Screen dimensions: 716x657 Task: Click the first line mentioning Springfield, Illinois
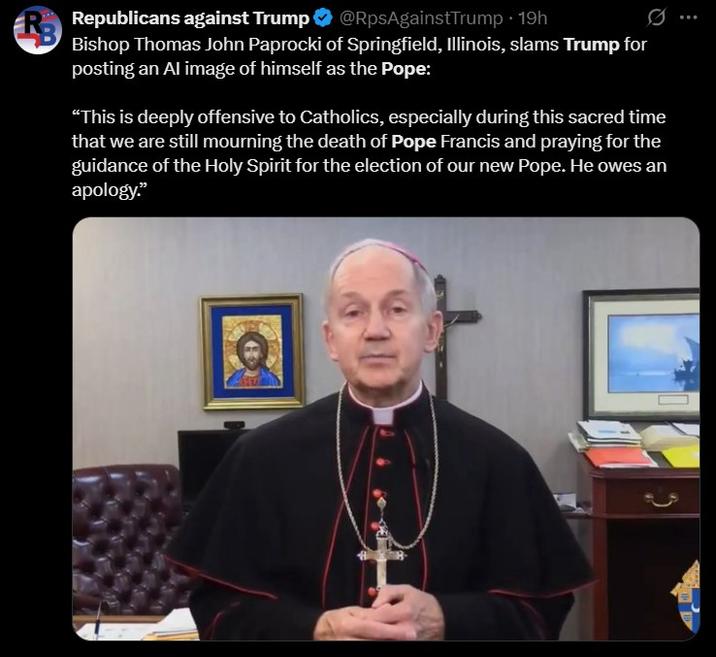[x=359, y=45]
